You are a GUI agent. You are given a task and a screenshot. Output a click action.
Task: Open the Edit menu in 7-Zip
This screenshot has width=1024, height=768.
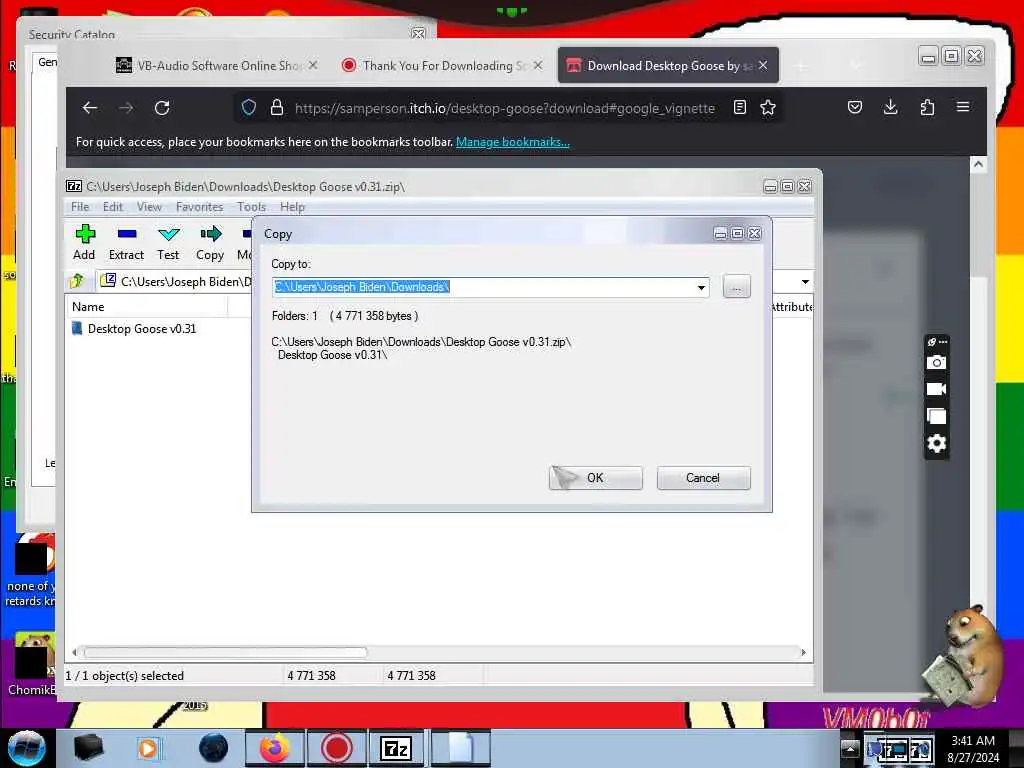pyautogui.click(x=113, y=207)
